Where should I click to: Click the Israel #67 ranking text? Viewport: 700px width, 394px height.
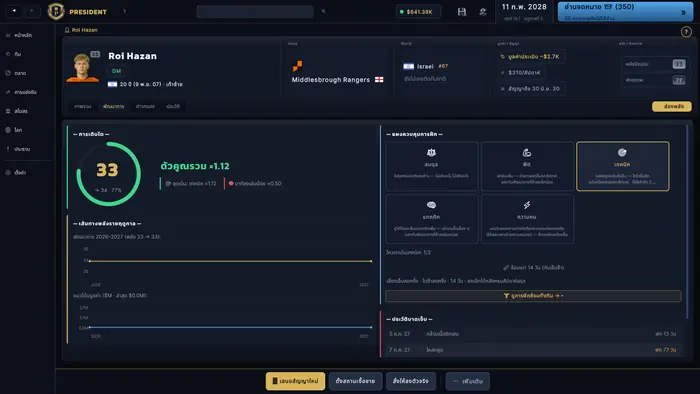pos(432,66)
